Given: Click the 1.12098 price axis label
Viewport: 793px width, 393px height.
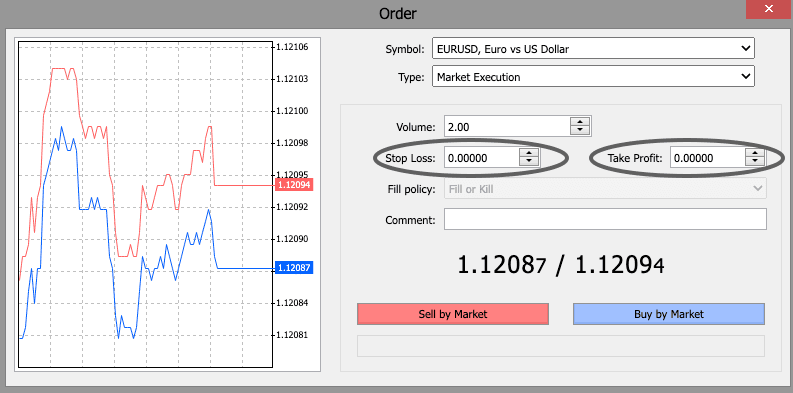Looking at the screenshot, I should pos(293,143).
